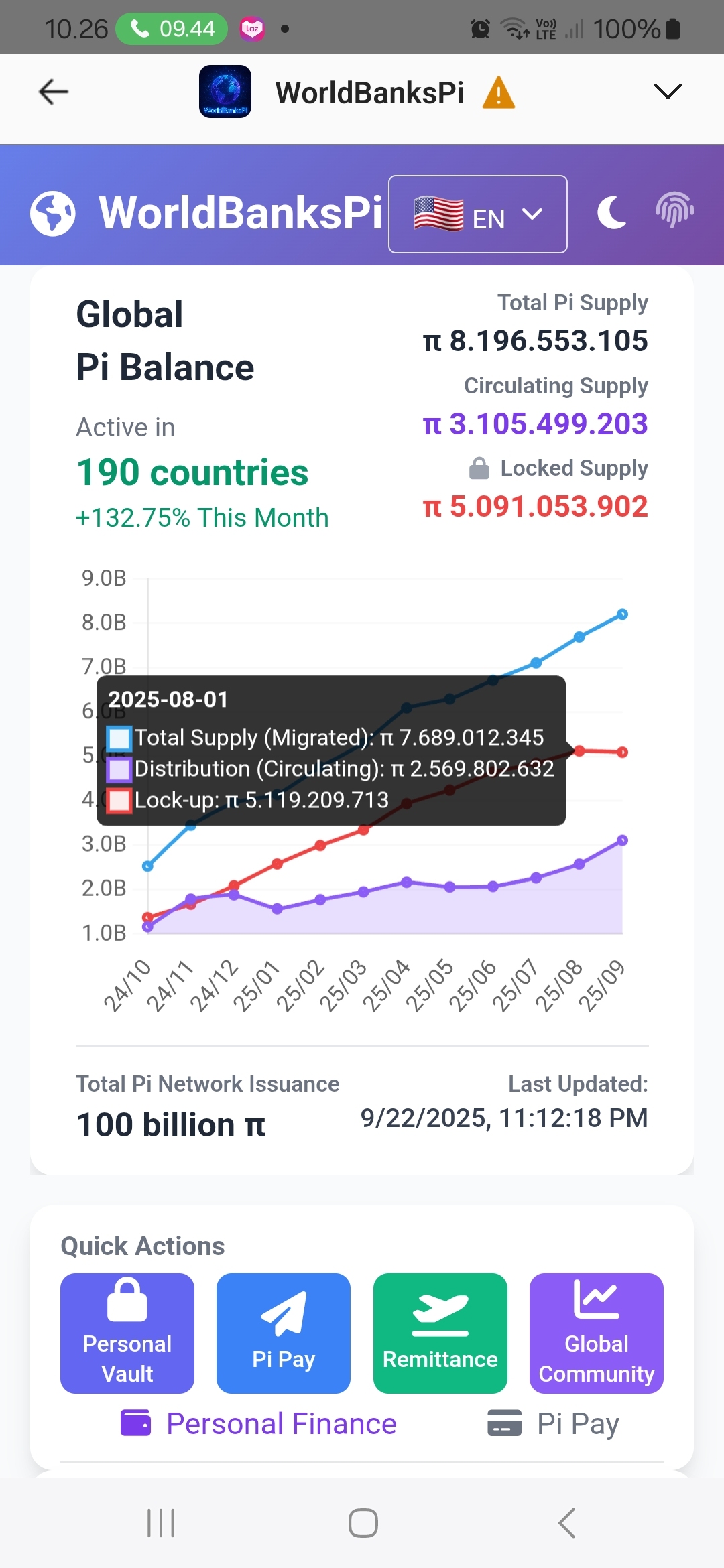Image resolution: width=724 pixels, height=1568 pixels.
Task: Open Personal Vault quick action
Action: coord(127,1333)
